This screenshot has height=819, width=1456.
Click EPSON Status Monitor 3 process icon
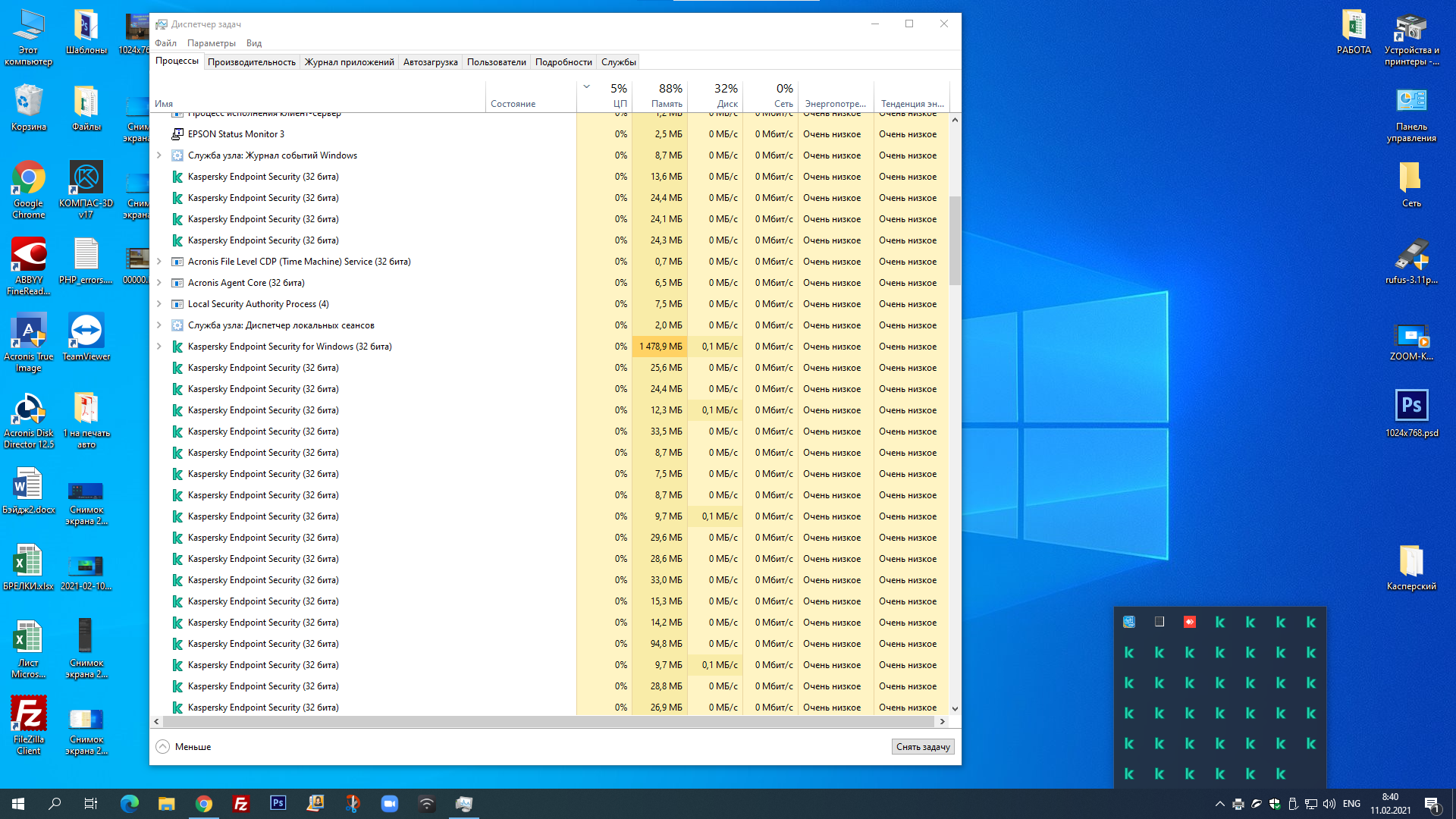click(x=177, y=134)
